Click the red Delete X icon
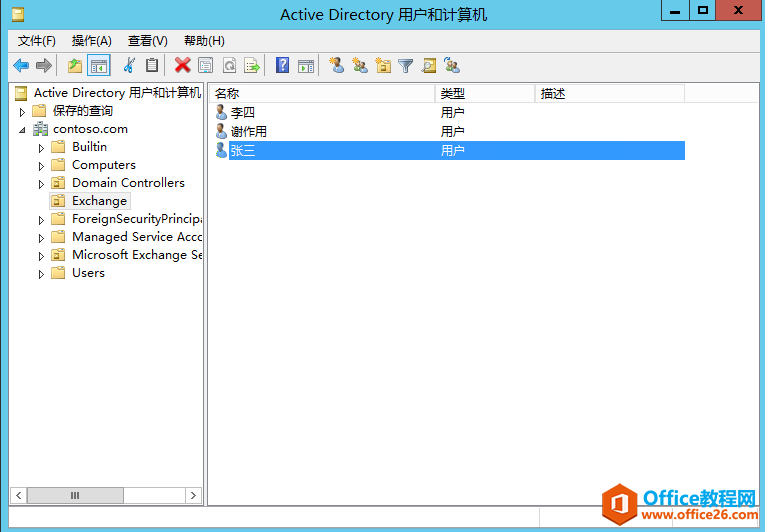 (x=182, y=65)
